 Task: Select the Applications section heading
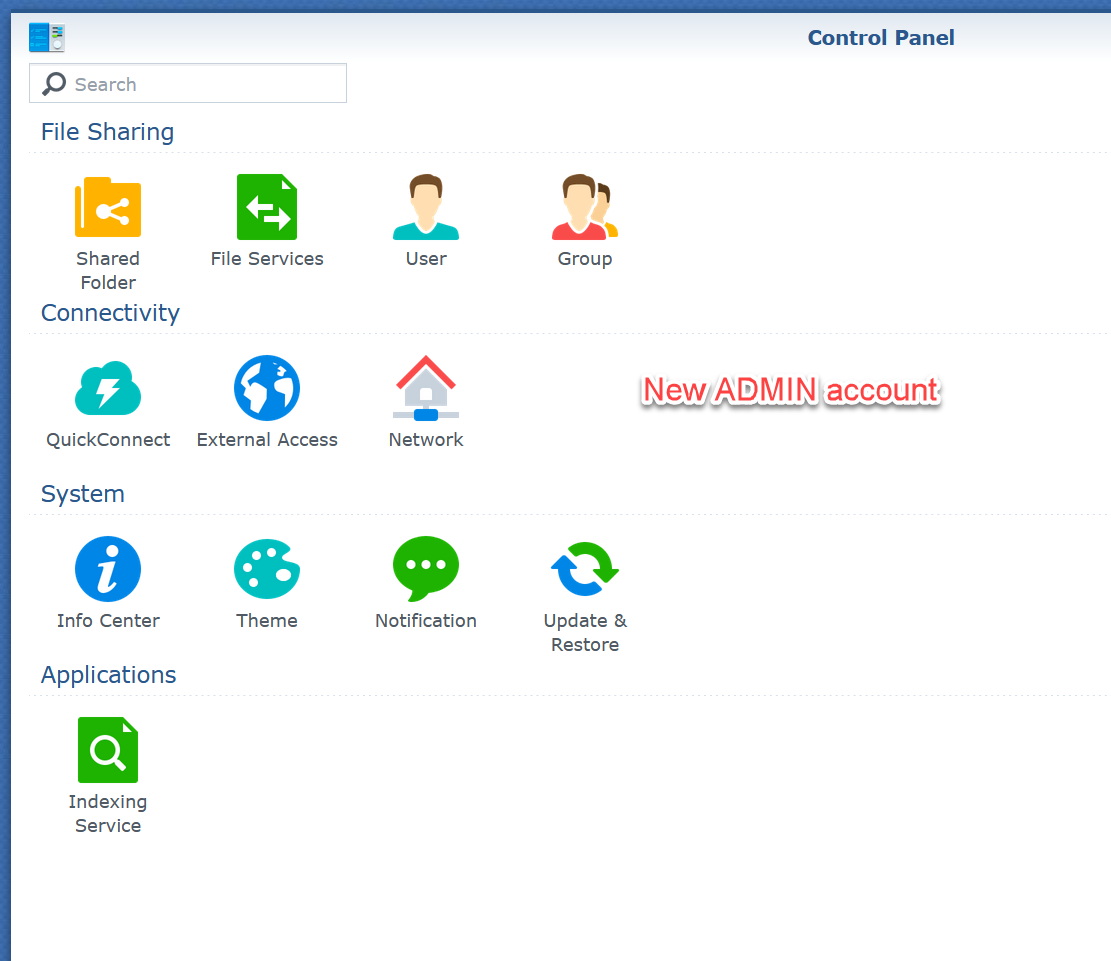[x=108, y=675]
